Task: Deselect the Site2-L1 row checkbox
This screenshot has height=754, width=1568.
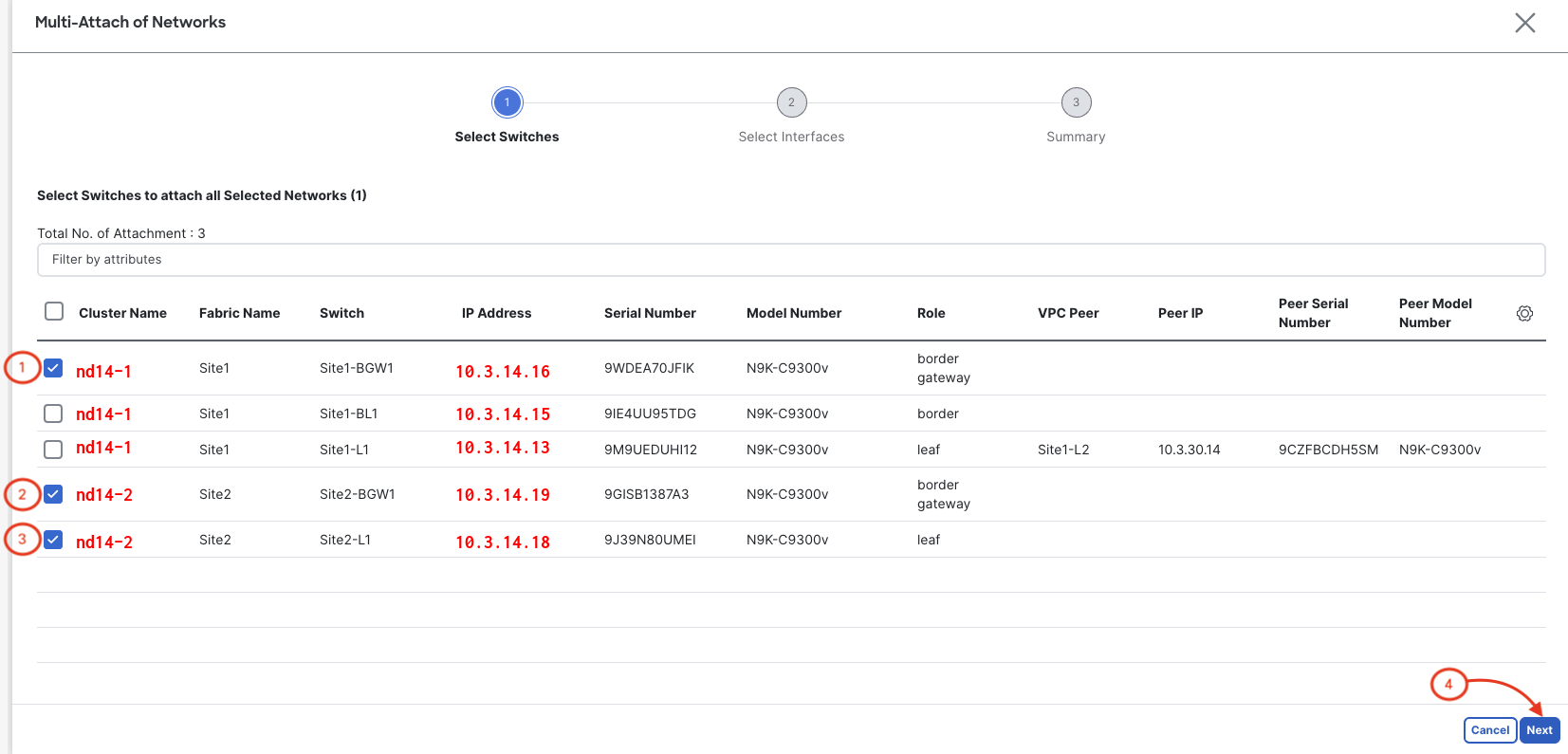Action: point(53,540)
